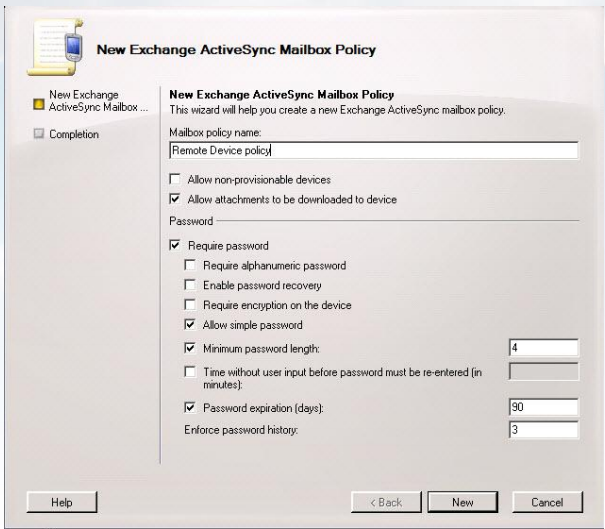Uncheck Allow attachments to be downloaded to device

[x=175, y=199]
